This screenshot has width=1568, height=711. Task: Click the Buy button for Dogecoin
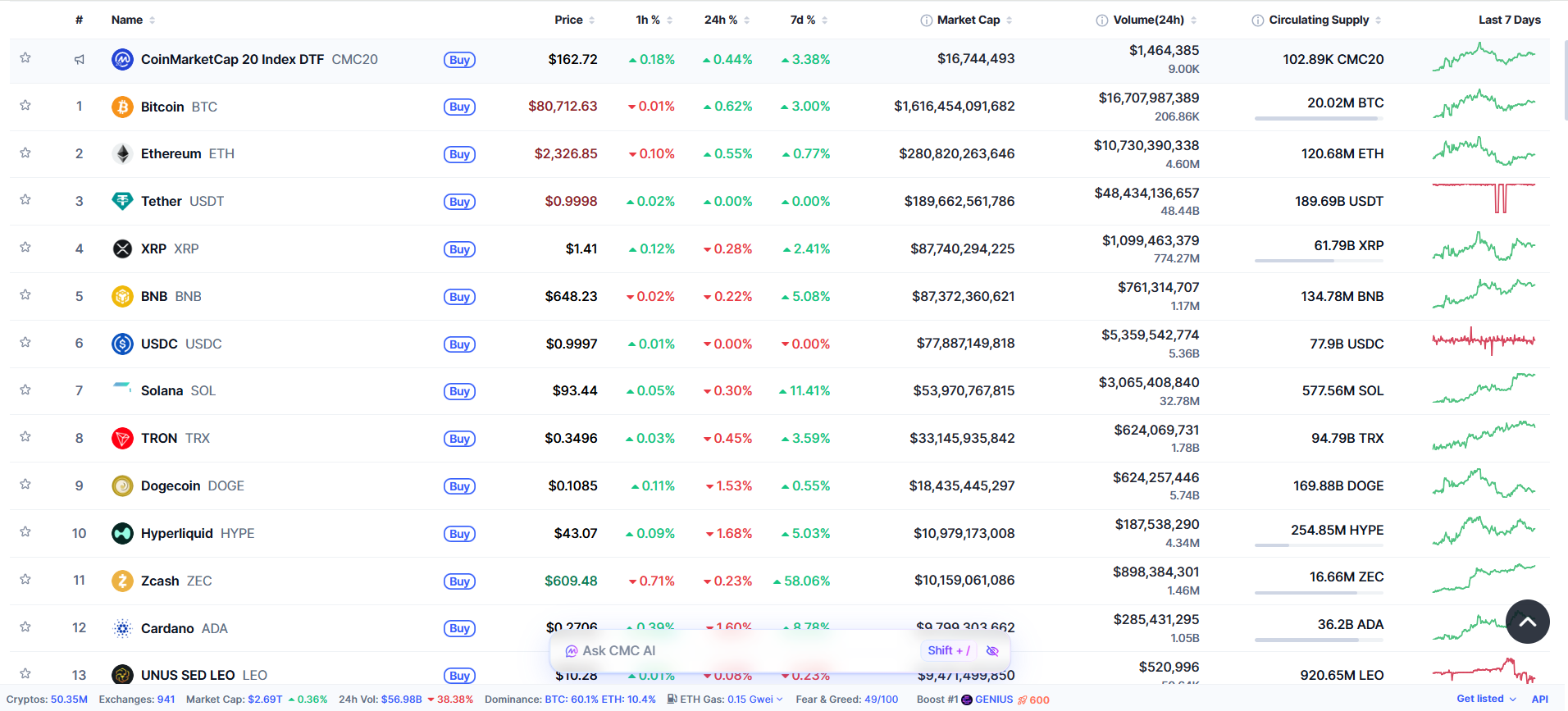click(x=459, y=486)
